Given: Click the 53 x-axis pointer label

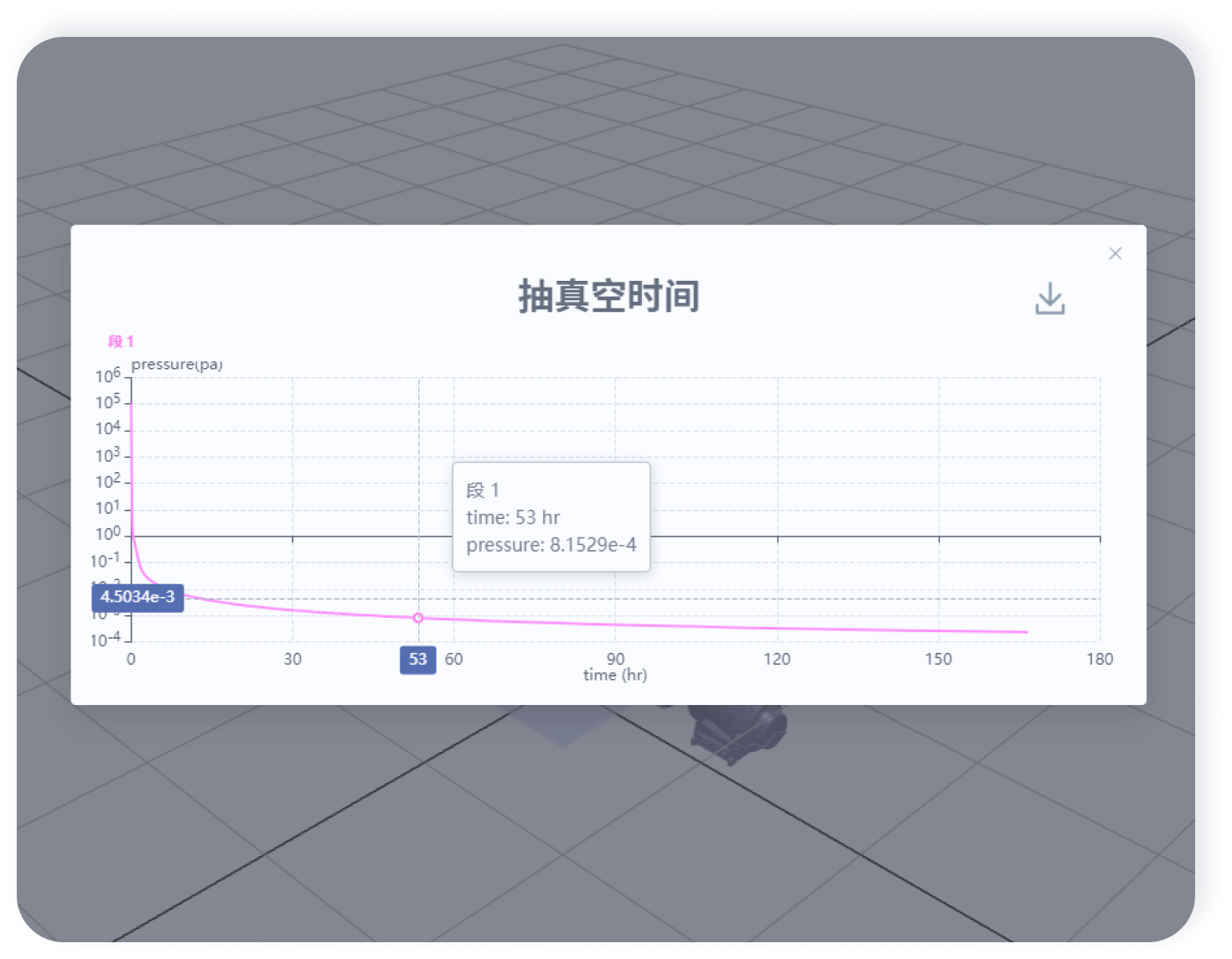Looking at the screenshot, I should click(x=418, y=660).
